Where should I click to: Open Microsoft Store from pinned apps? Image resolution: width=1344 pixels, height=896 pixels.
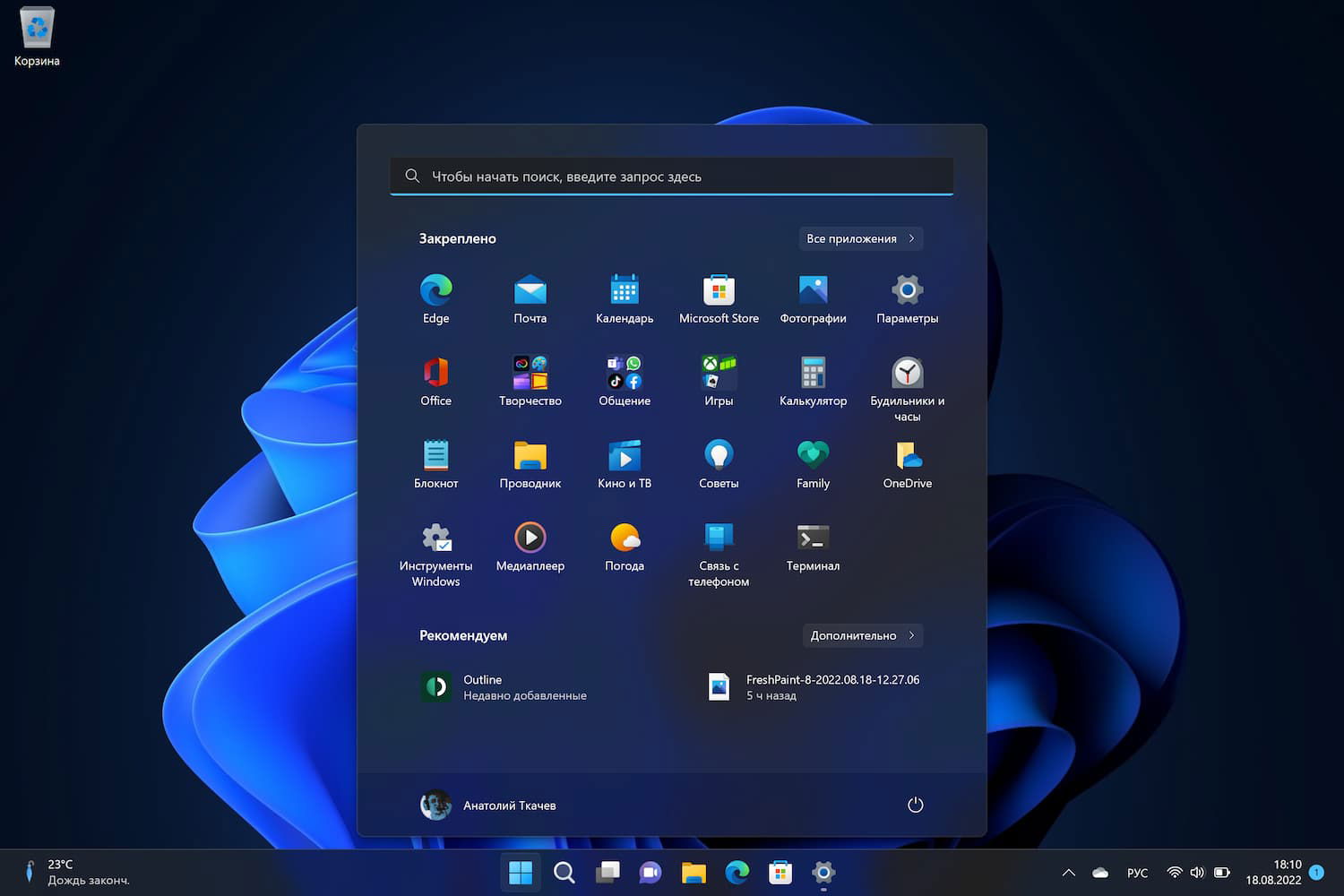click(x=719, y=291)
